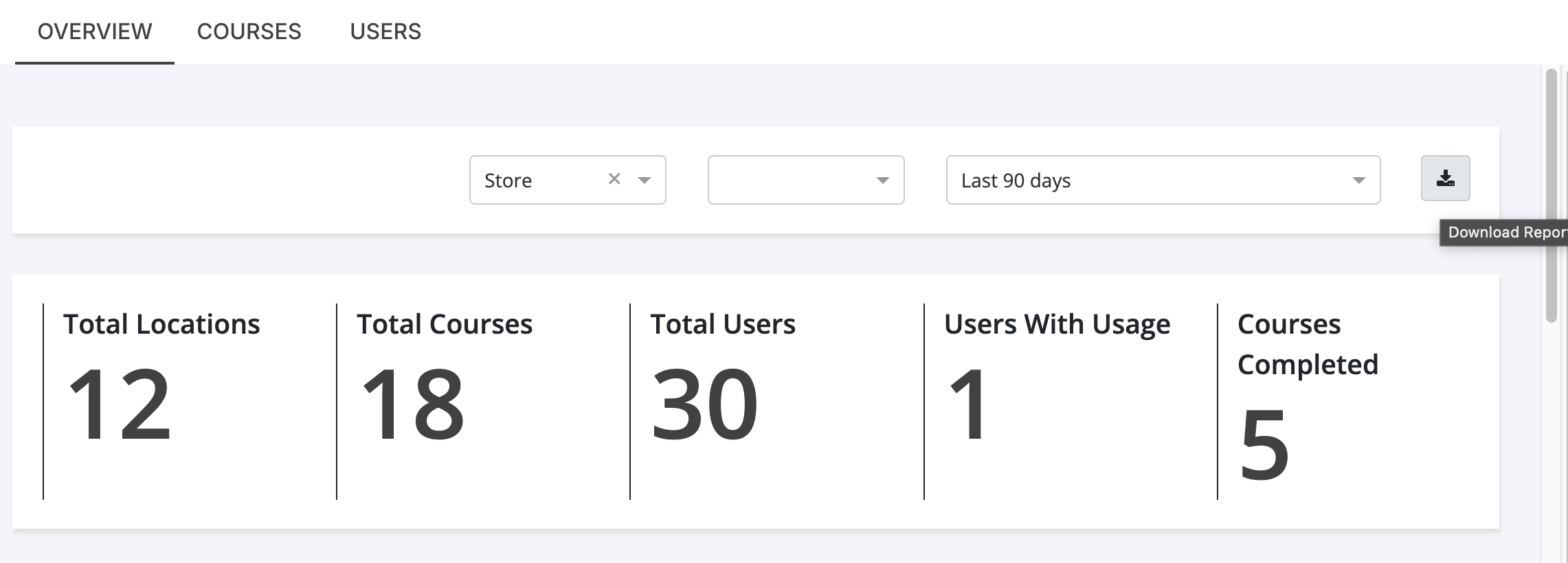Select the Users With Usage heading
Screen dimensions: 1568x563
pos(1057,324)
